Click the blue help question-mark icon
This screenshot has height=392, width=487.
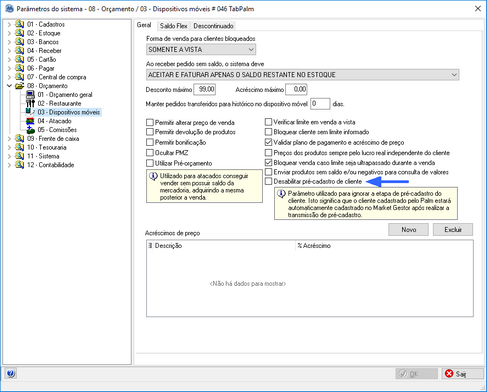pyautogui.click(x=10, y=373)
